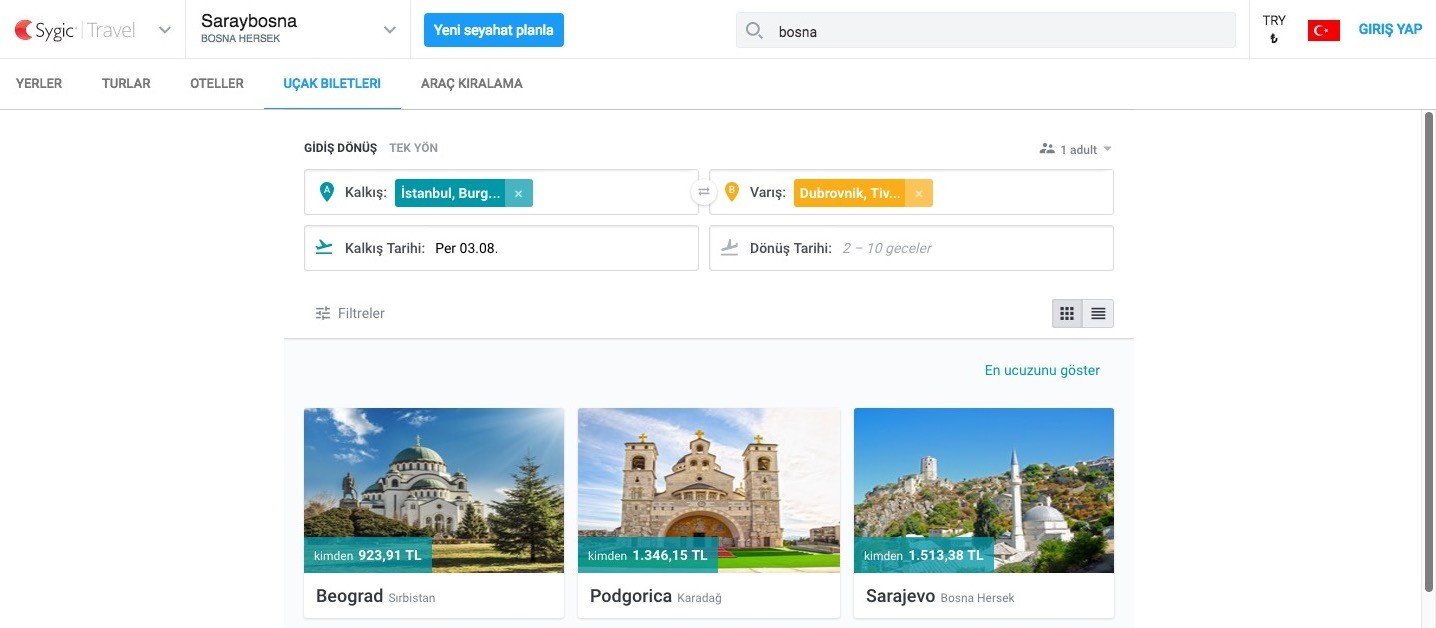Click the TRY currency selector
1436x628 pixels.
1274,30
